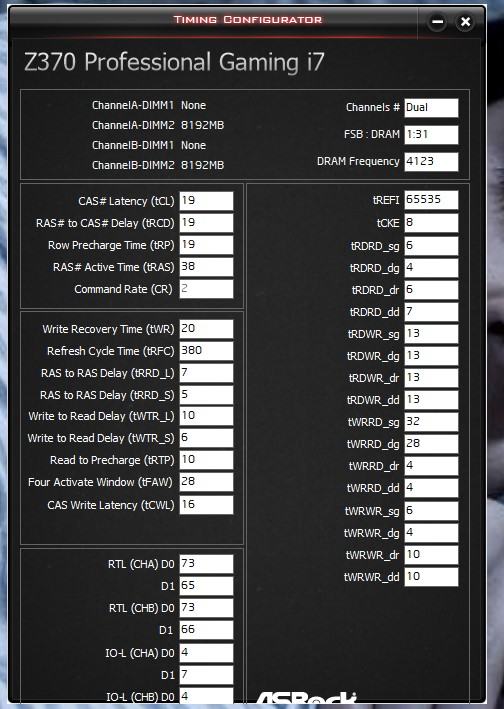The image size is (504, 709).
Task: Select the Write to Read Delay (tWTR_S) field
Action: tap(207, 438)
